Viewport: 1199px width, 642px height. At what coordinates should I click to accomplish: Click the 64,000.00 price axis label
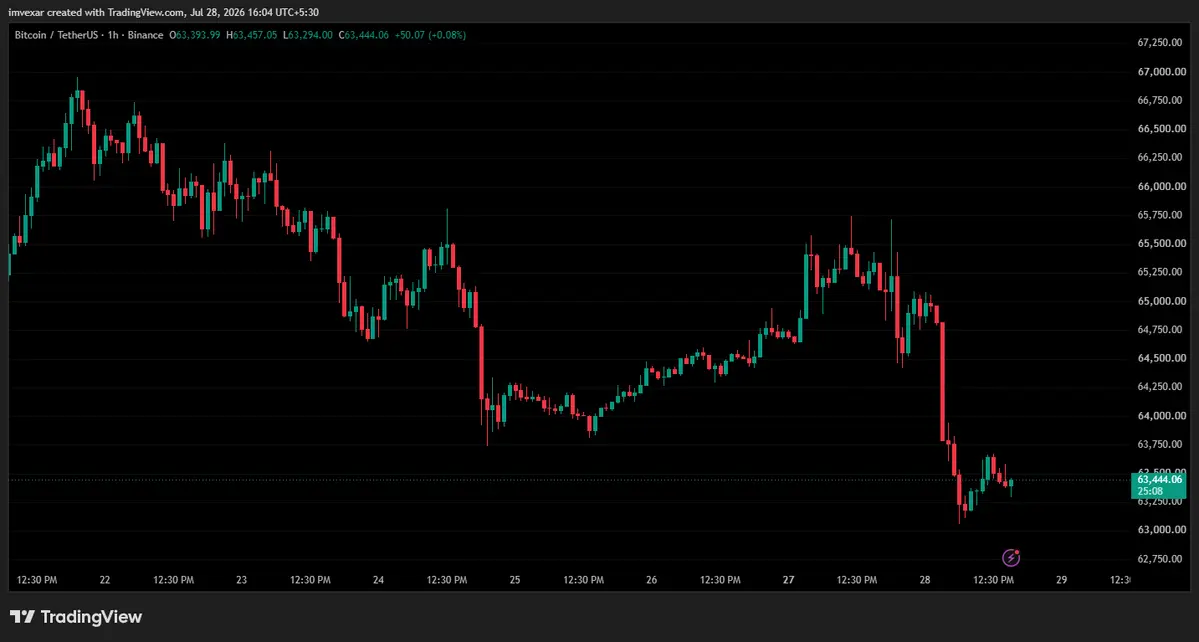(x=1160, y=416)
